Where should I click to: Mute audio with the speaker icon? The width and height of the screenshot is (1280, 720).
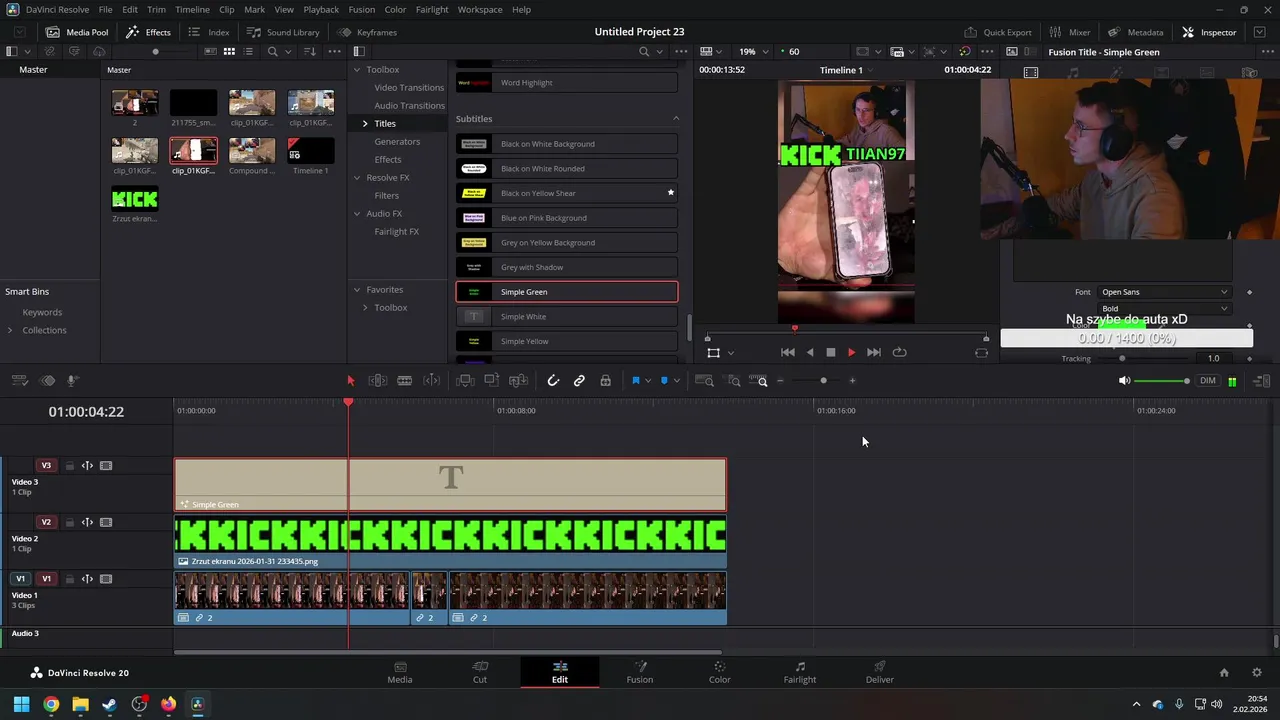(1124, 381)
